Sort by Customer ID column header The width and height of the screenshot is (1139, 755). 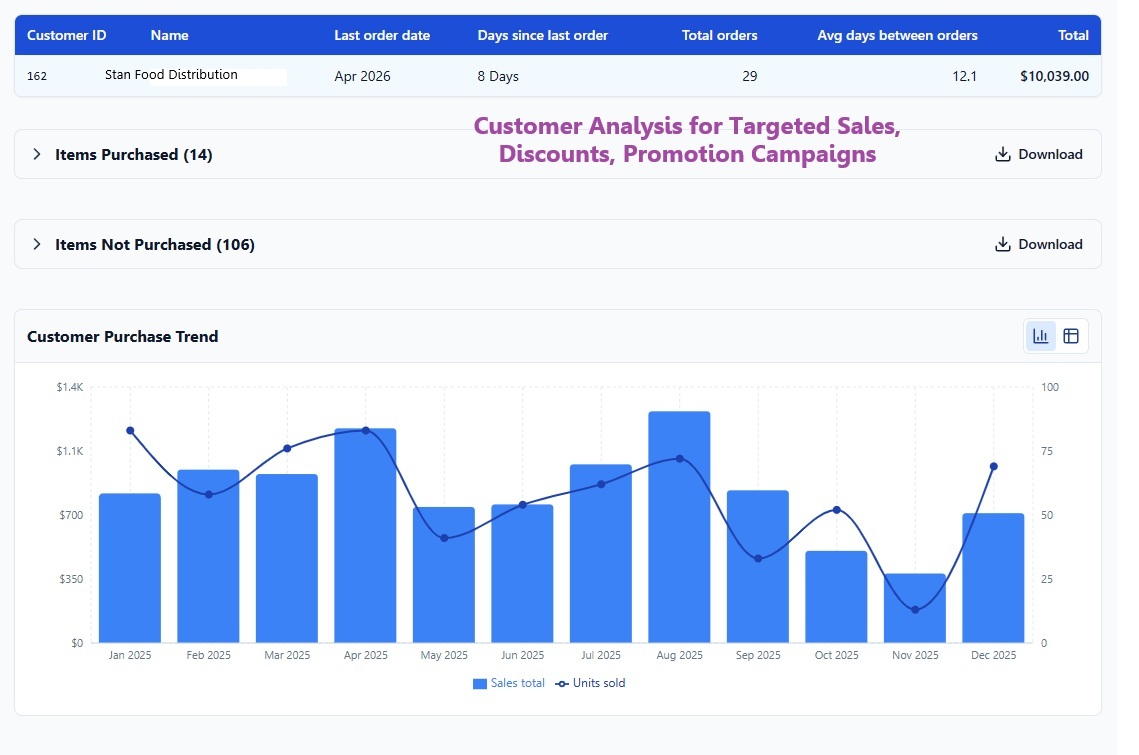[66, 35]
